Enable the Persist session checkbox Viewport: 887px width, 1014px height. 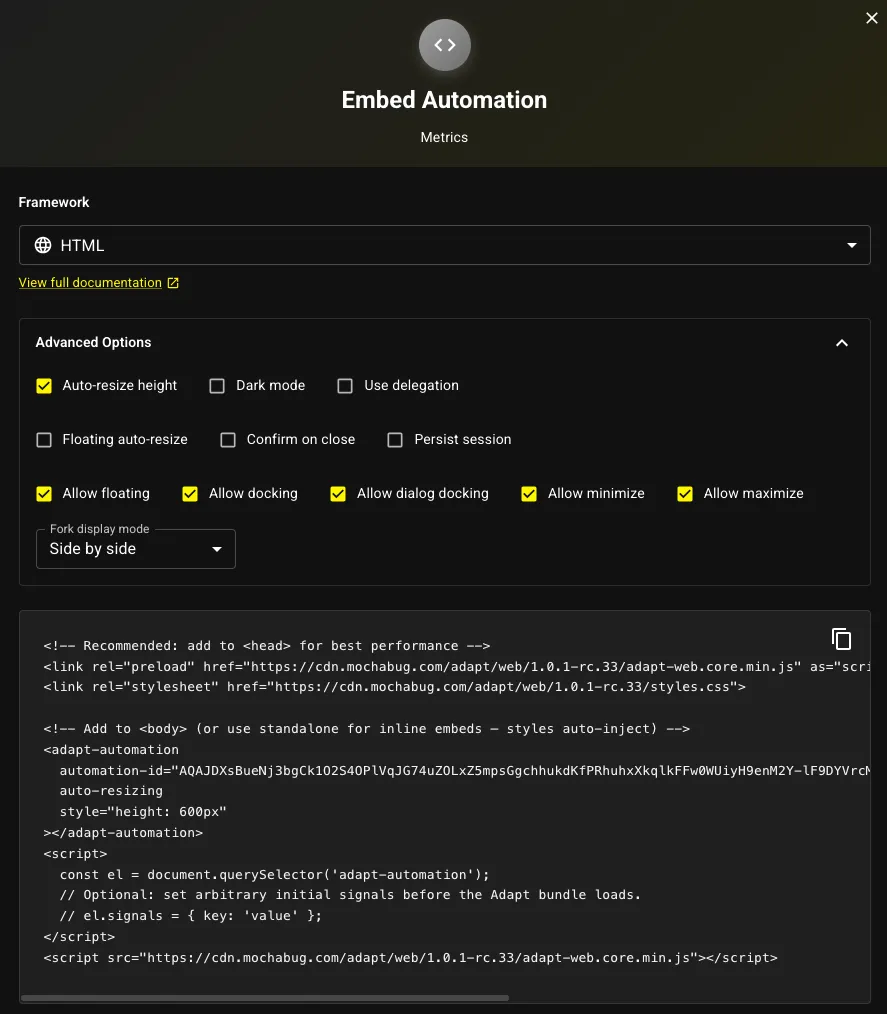point(395,440)
